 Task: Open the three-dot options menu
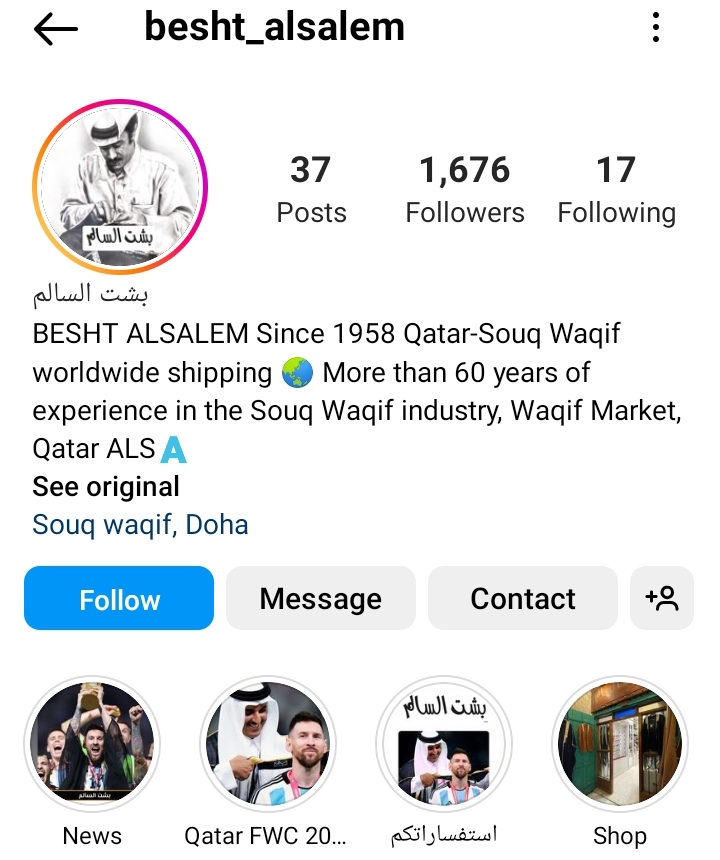[x=655, y=27]
